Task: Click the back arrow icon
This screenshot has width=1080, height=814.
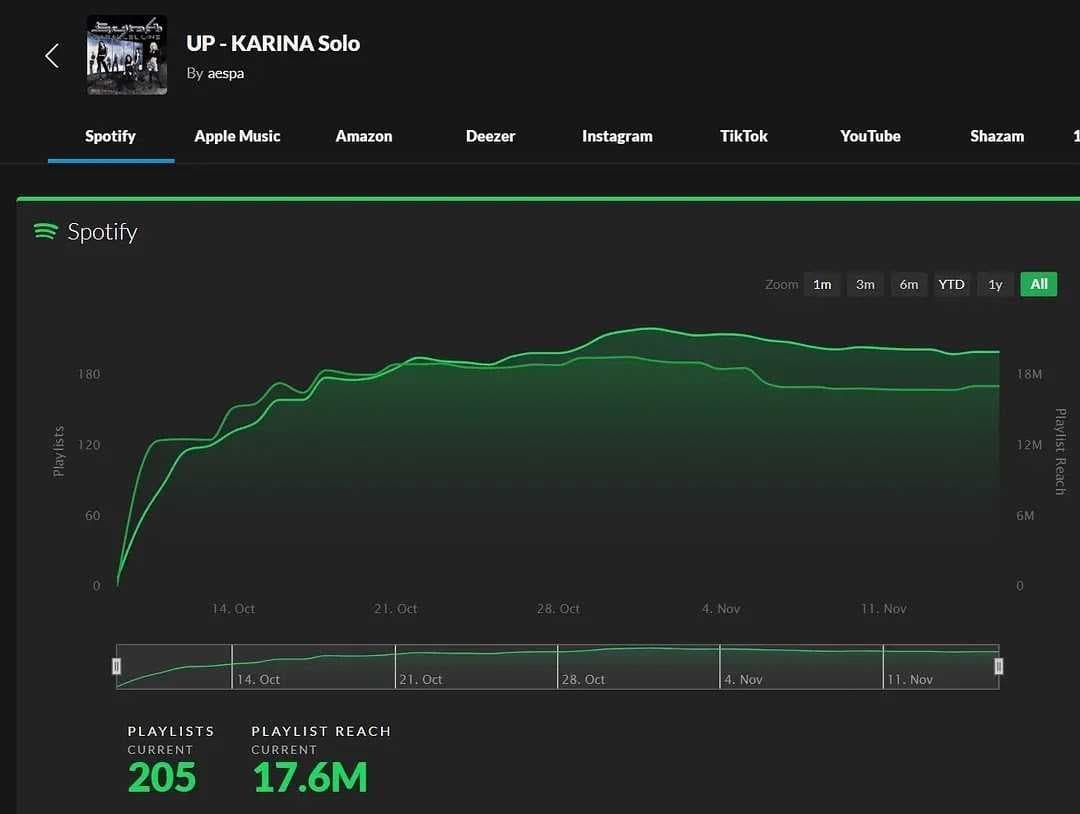Action: coord(52,56)
